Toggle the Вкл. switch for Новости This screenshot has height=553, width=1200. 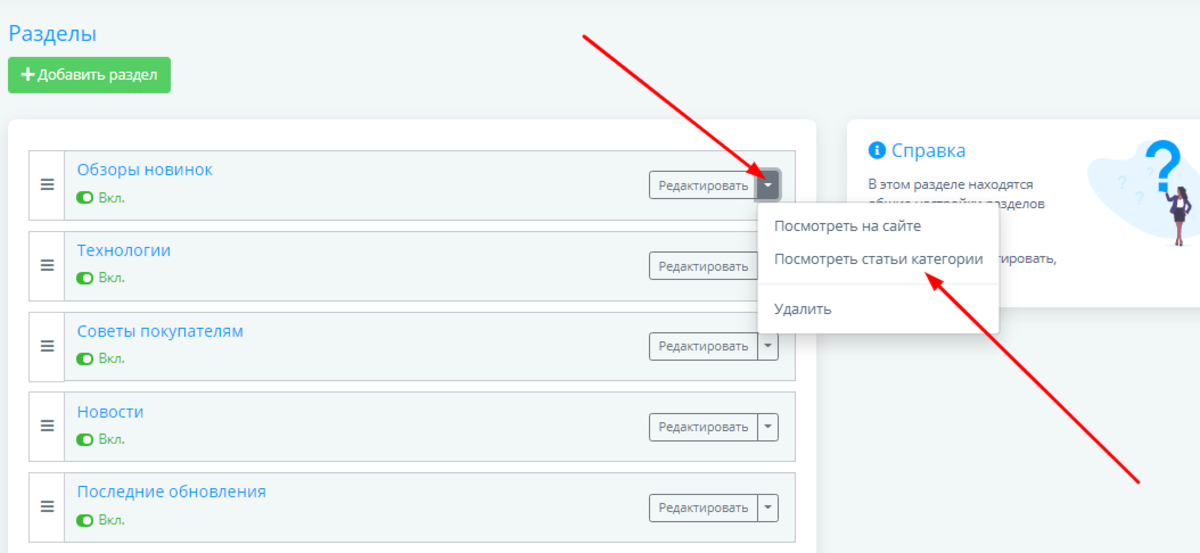click(x=85, y=439)
